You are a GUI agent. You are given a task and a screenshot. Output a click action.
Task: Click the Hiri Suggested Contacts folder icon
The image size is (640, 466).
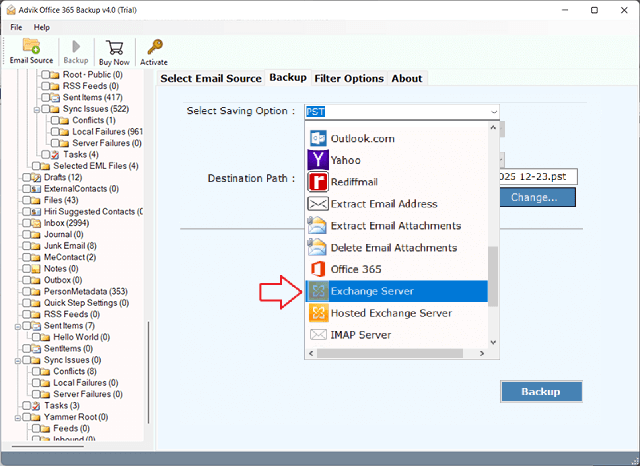[36, 211]
